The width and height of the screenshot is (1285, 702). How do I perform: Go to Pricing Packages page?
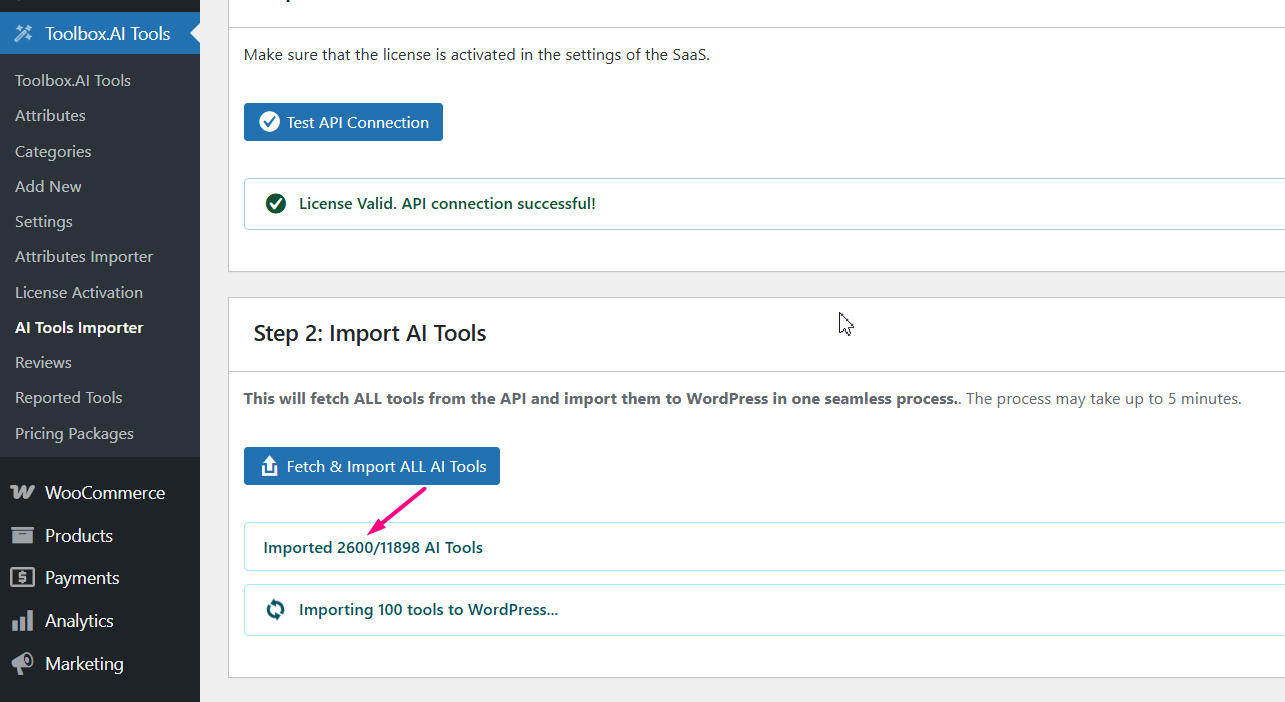coord(74,434)
